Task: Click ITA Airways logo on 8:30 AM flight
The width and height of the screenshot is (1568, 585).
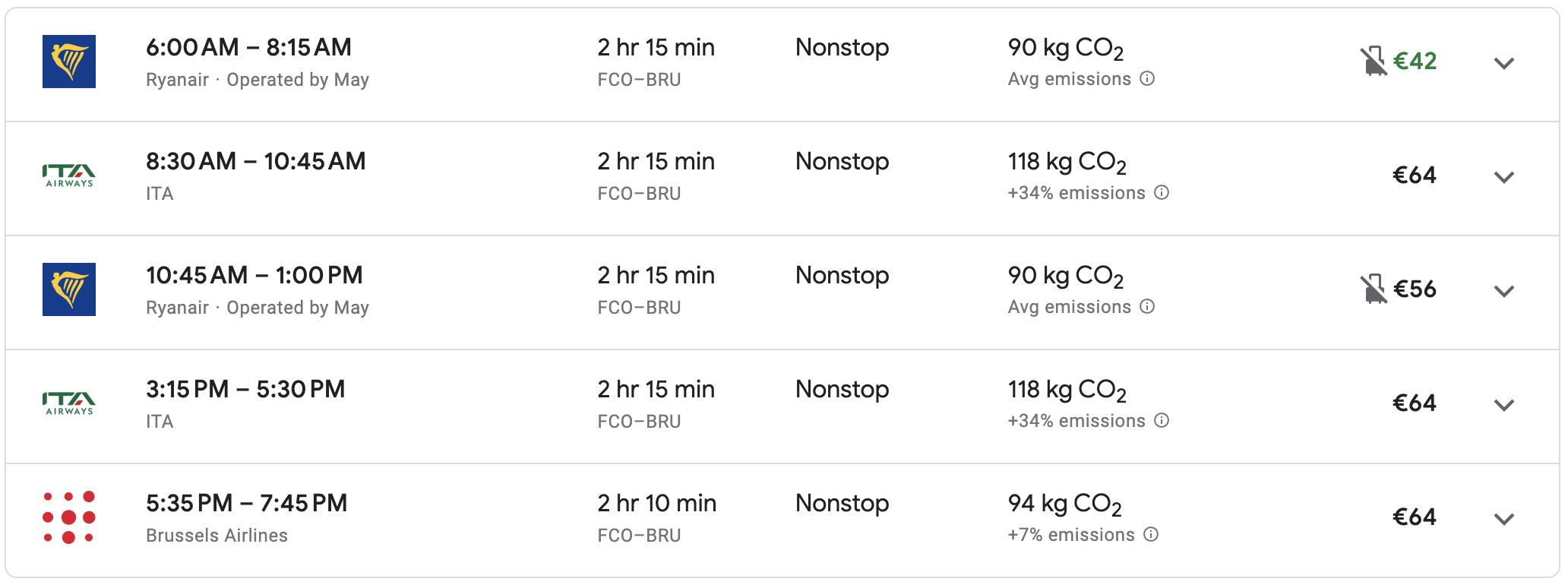Action: (69, 175)
